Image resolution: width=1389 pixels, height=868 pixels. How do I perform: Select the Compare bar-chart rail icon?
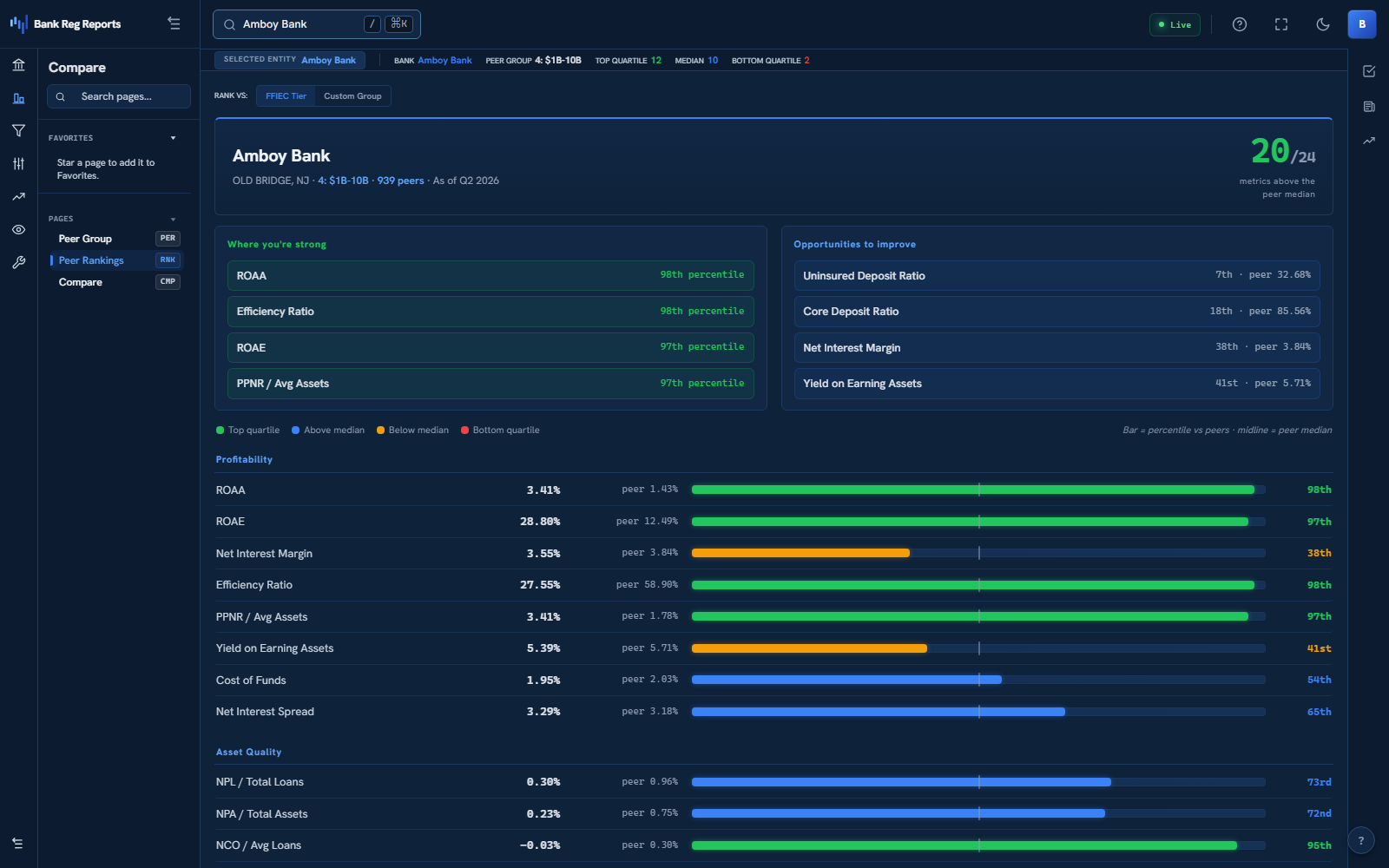pos(18,98)
